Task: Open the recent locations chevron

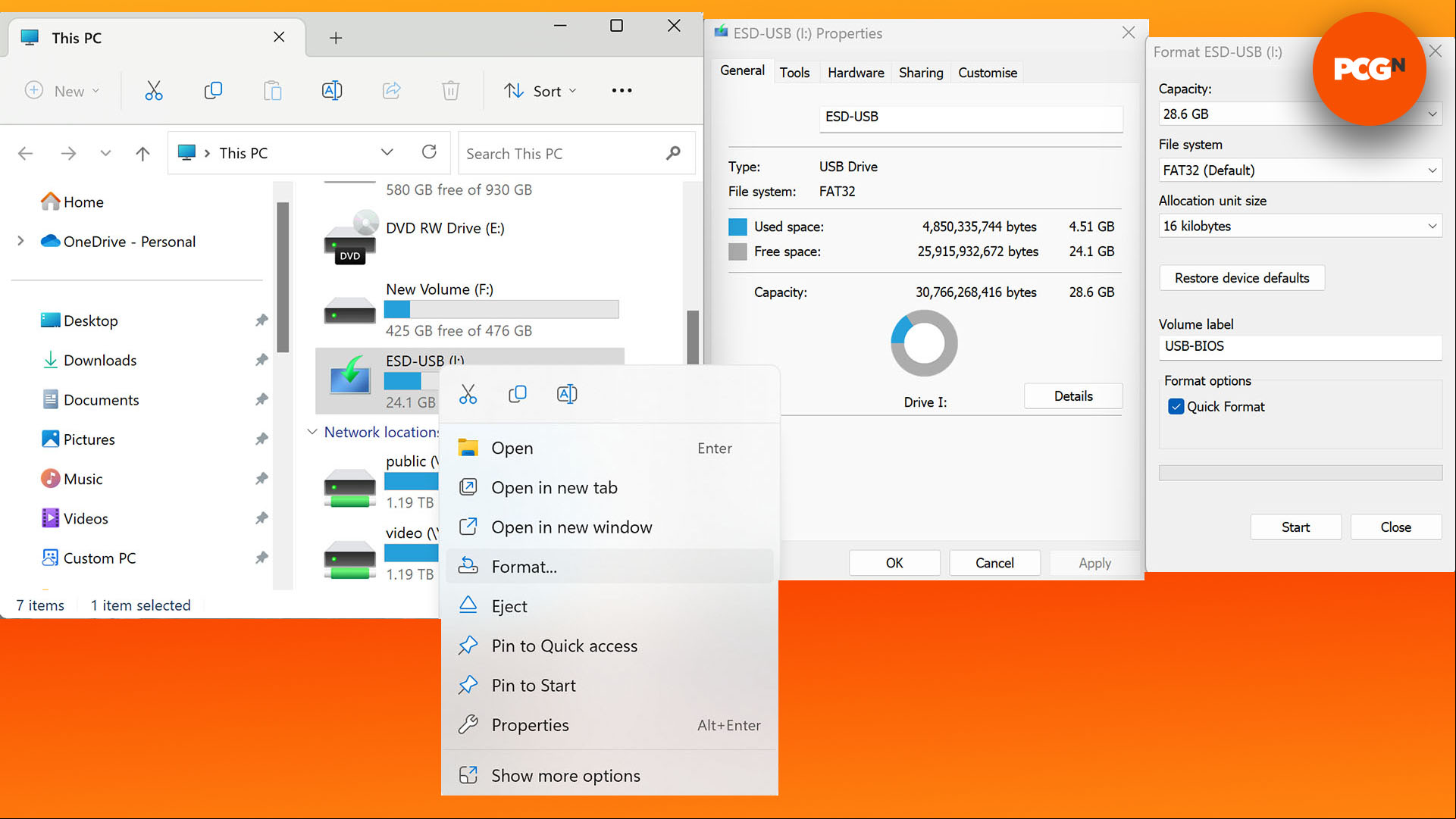Action: 105,154
